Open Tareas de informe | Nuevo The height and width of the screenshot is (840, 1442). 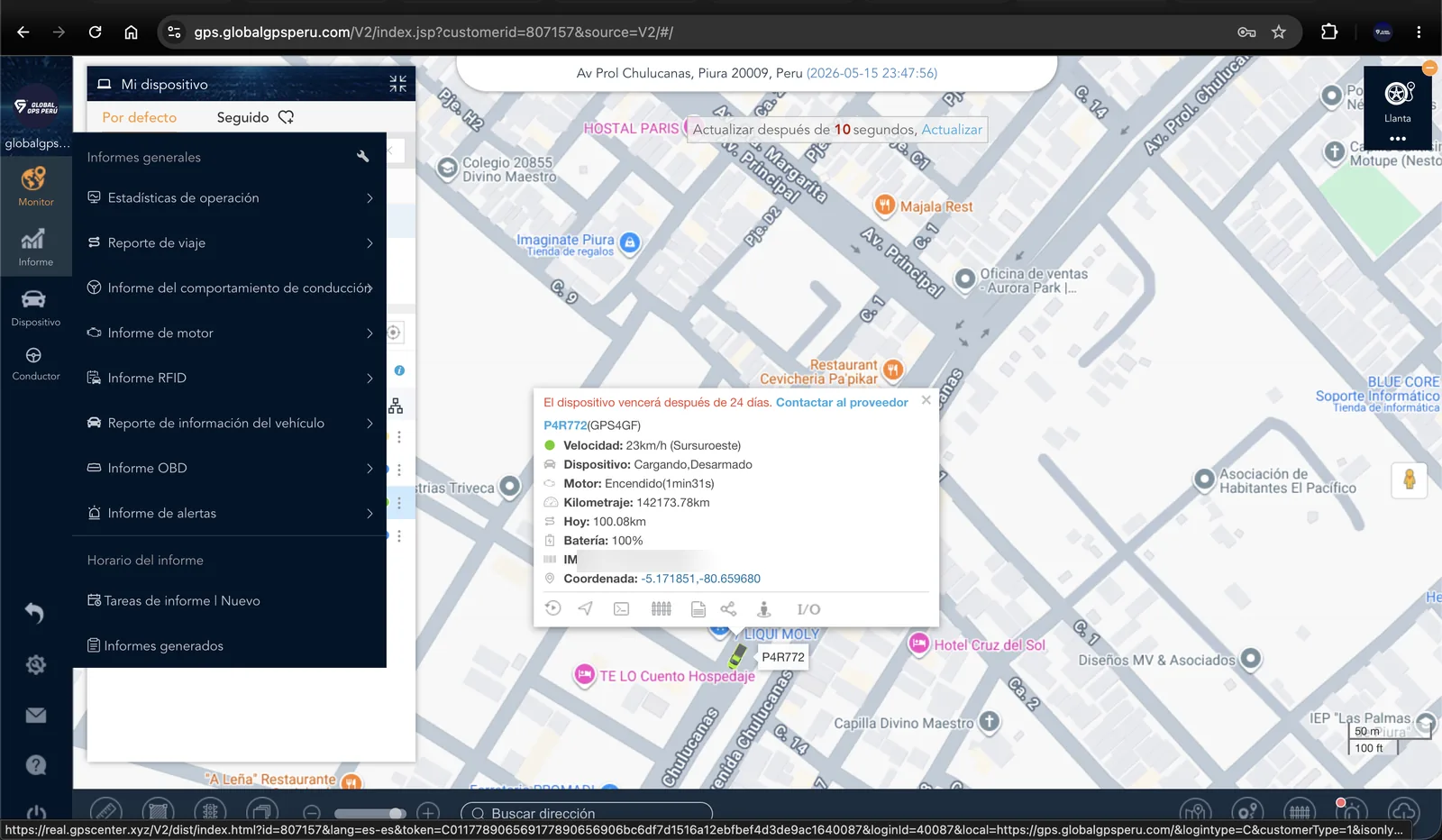173,601
